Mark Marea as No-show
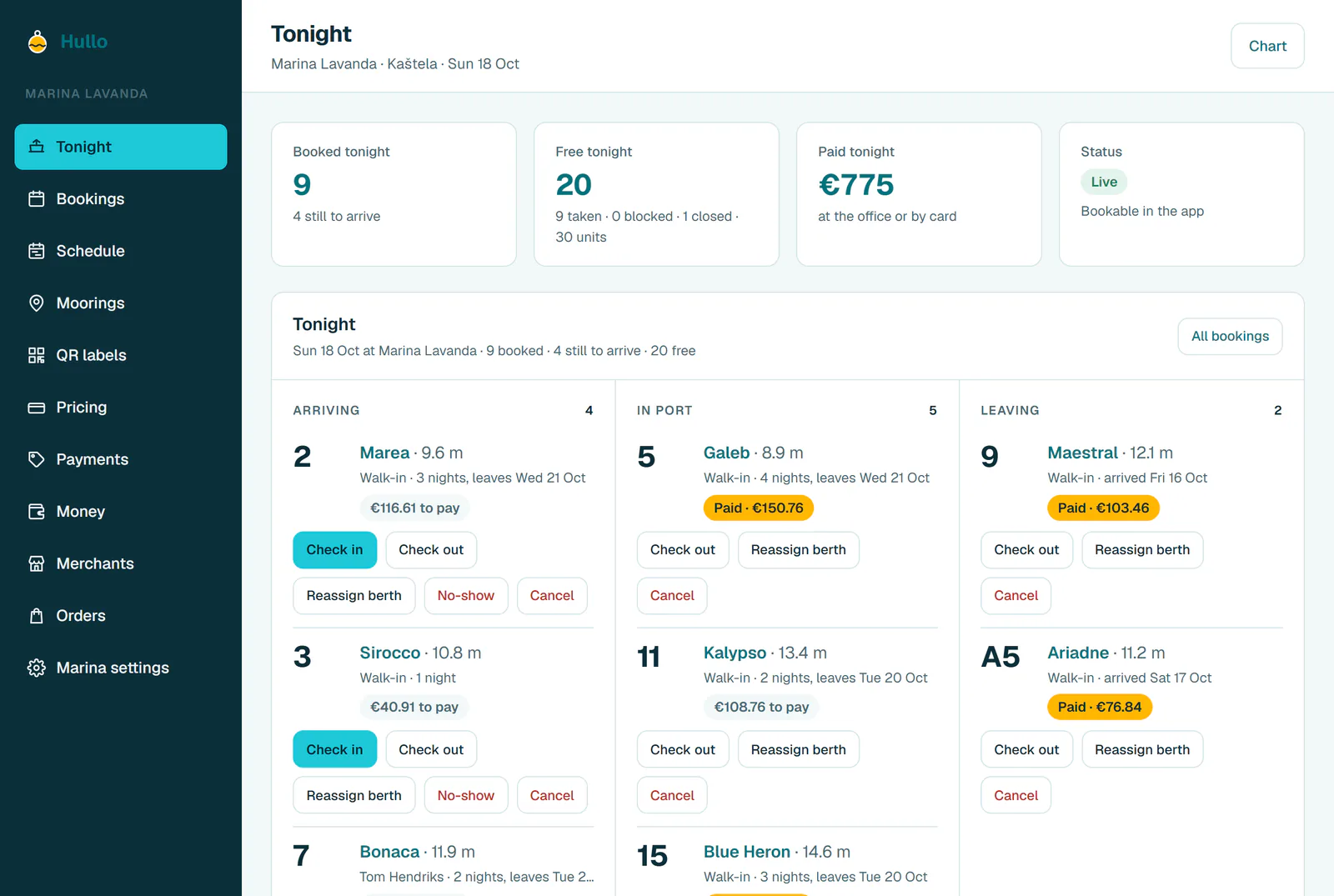Screen dimensions: 1334x896 [466, 596]
